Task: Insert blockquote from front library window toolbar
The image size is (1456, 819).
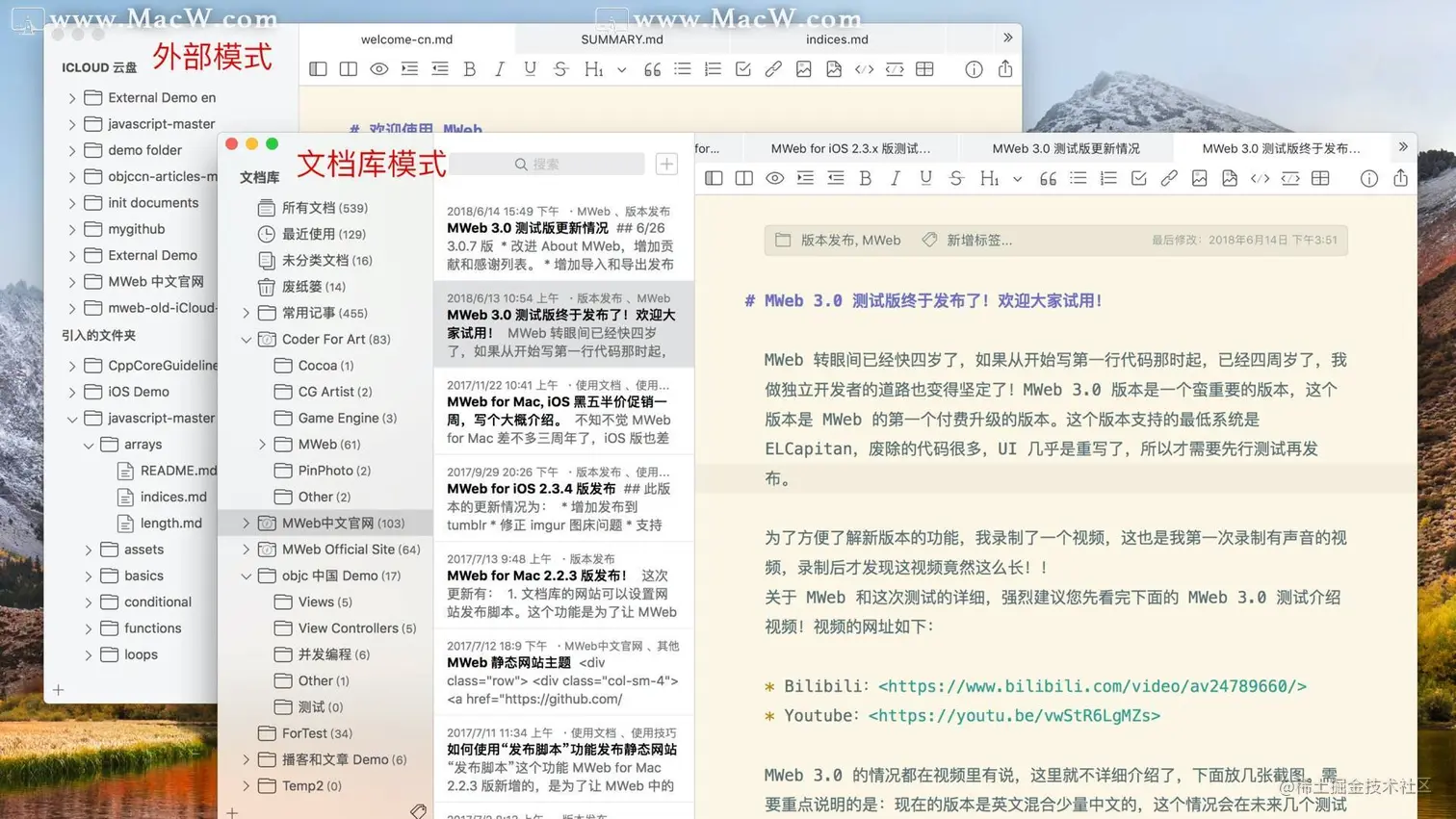Action: [x=1048, y=178]
